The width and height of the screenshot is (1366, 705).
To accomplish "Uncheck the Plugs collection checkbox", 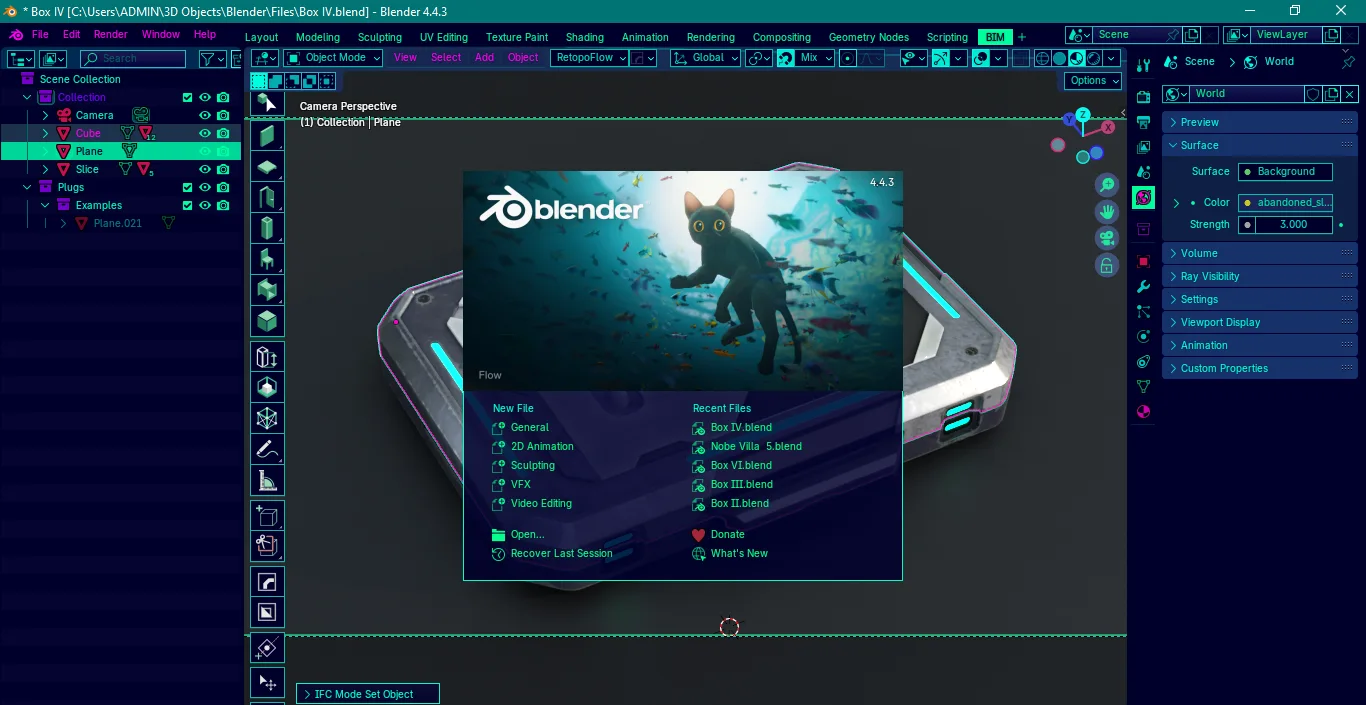I will pyautogui.click(x=187, y=188).
